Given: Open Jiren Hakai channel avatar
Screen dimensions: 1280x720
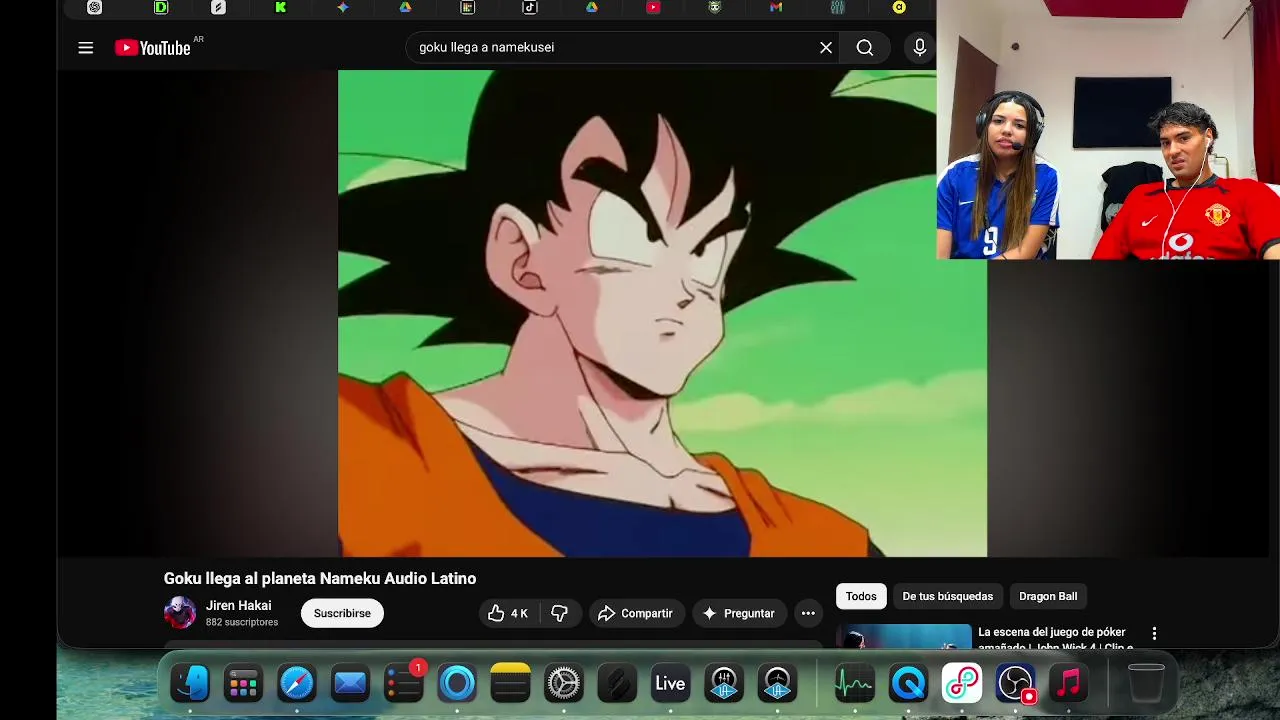Looking at the screenshot, I should pos(180,612).
